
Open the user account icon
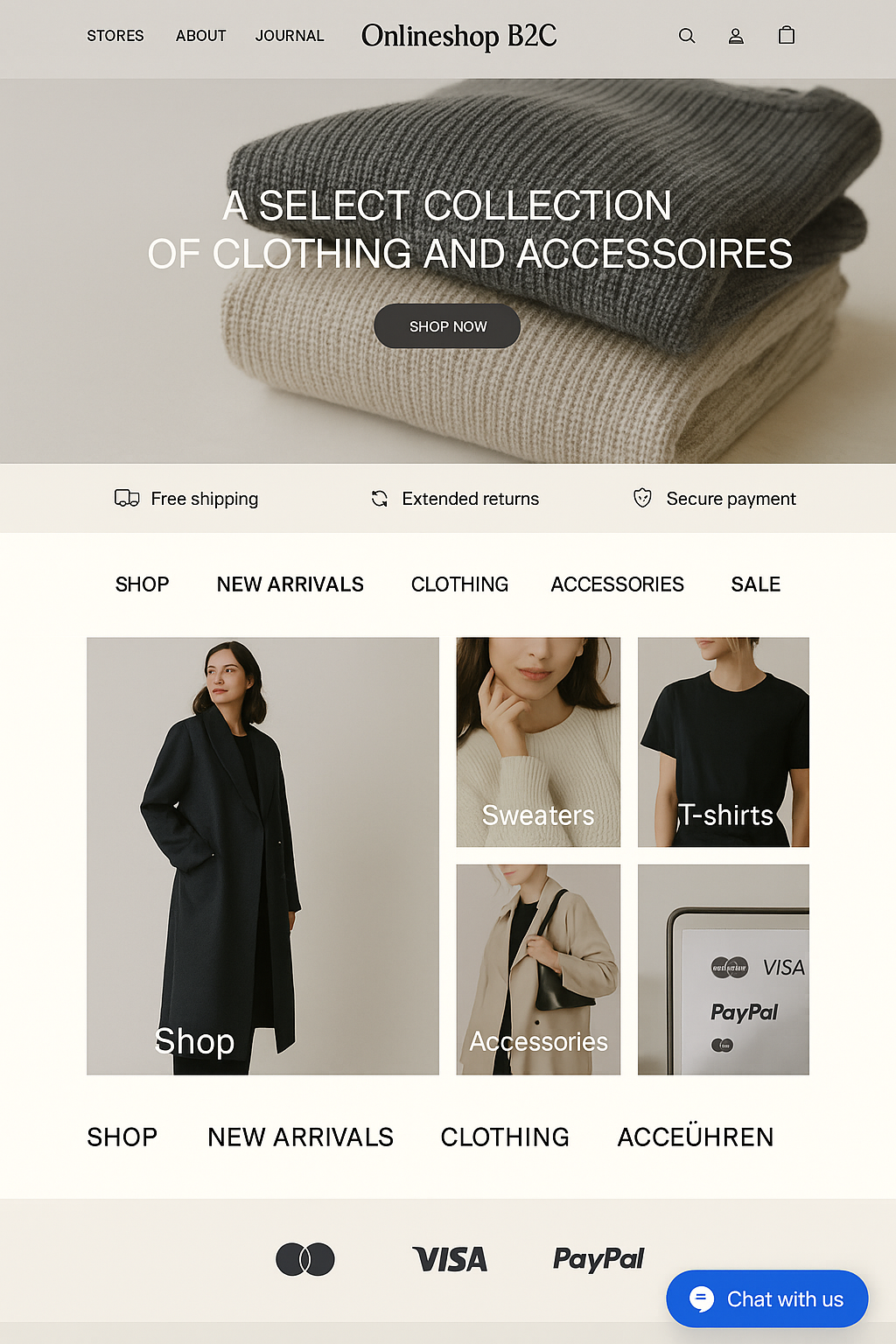tap(736, 36)
